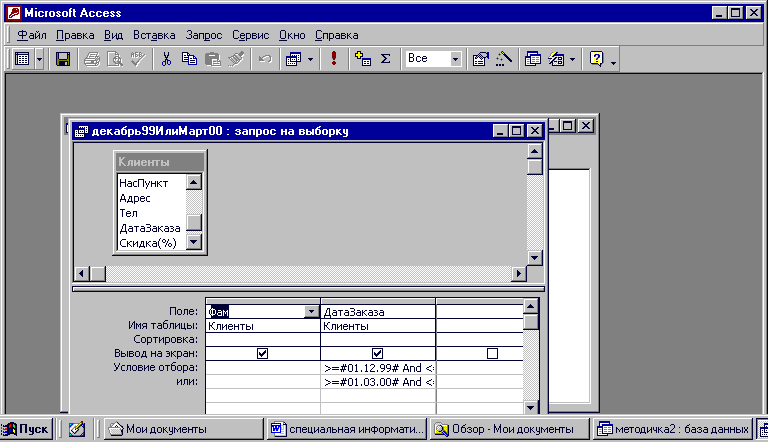Image resolution: width=768 pixels, height=442 pixels.
Task: Open Office Assistant help icon
Action: point(596,59)
